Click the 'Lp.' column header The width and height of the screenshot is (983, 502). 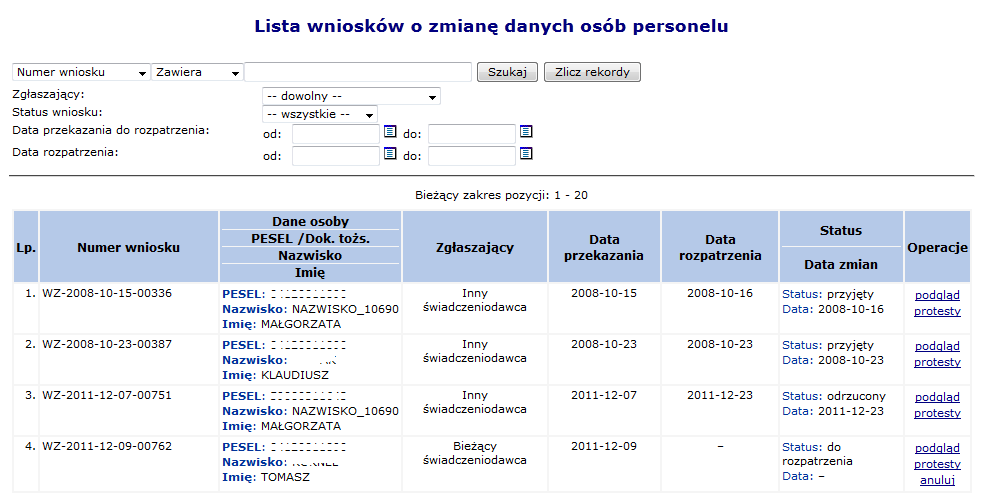[26, 248]
